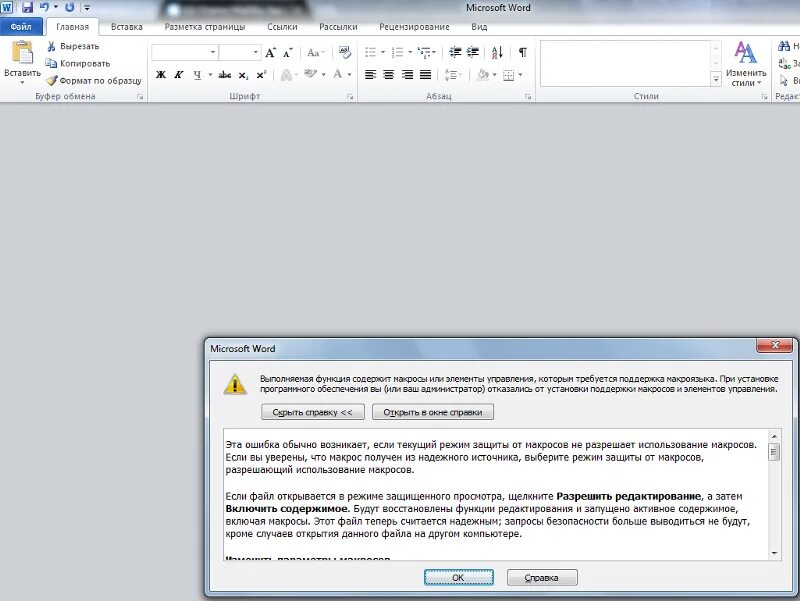Click justify alignment icon

tap(426, 75)
